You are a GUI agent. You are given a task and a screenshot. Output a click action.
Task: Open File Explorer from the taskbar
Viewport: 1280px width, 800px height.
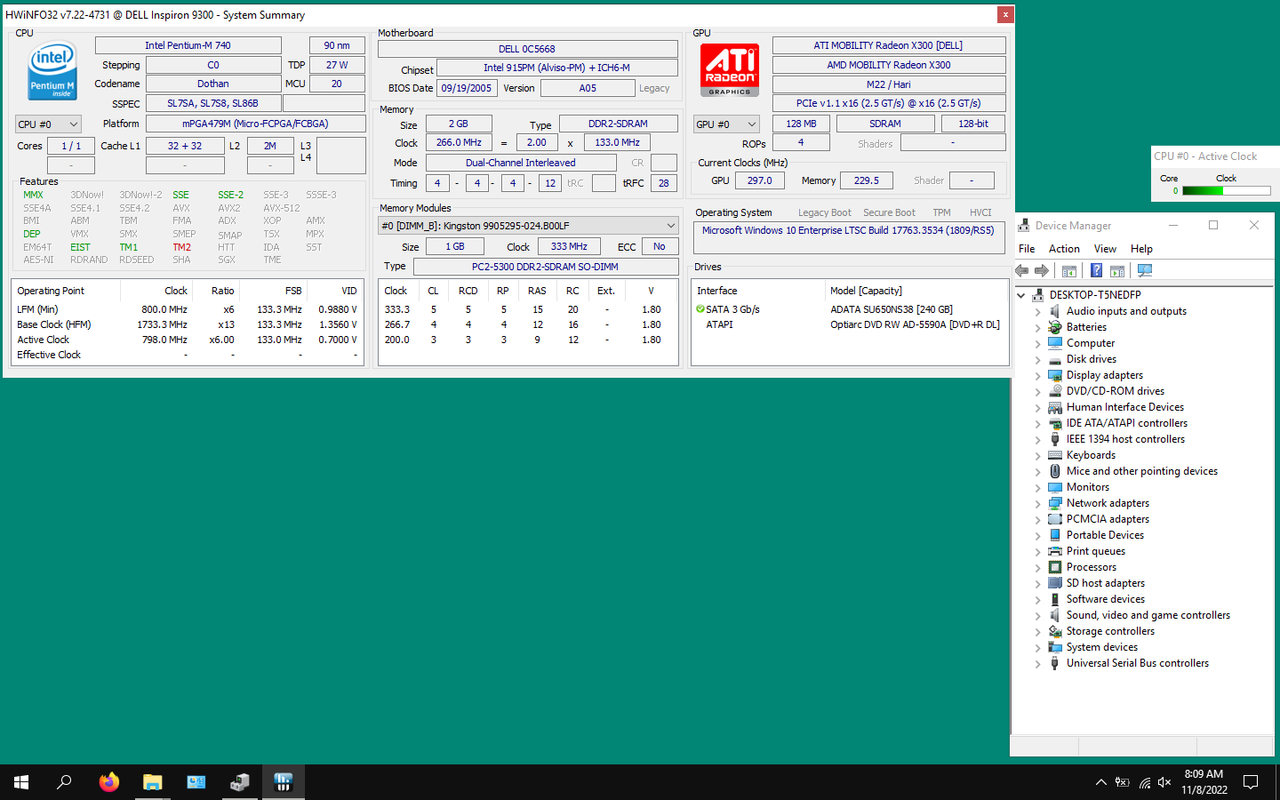(152, 782)
